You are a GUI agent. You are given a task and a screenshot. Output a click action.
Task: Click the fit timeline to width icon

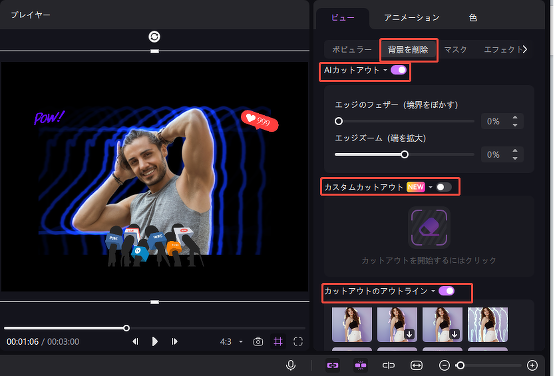[x=417, y=365]
